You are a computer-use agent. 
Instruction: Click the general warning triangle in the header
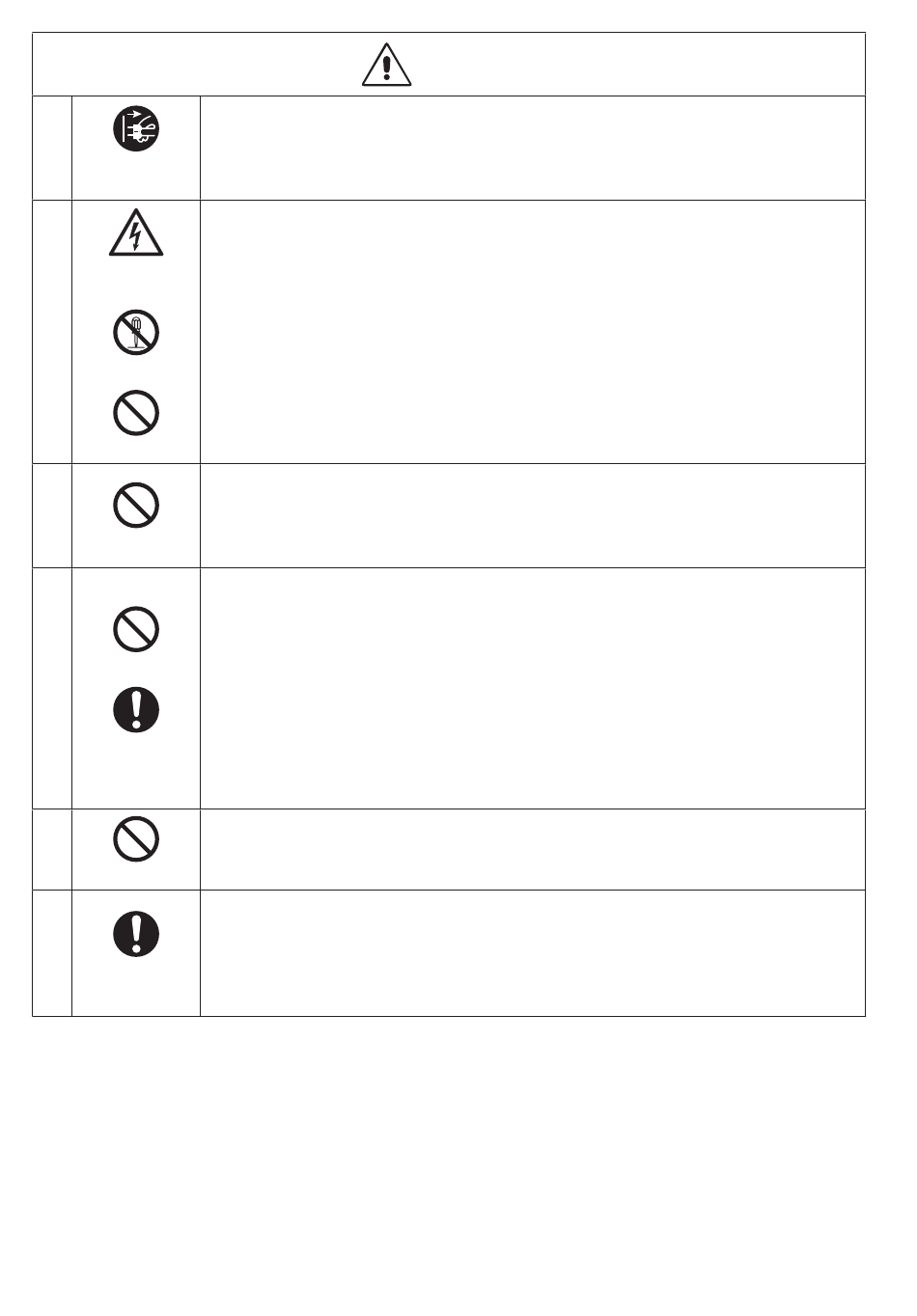[x=387, y=66]
